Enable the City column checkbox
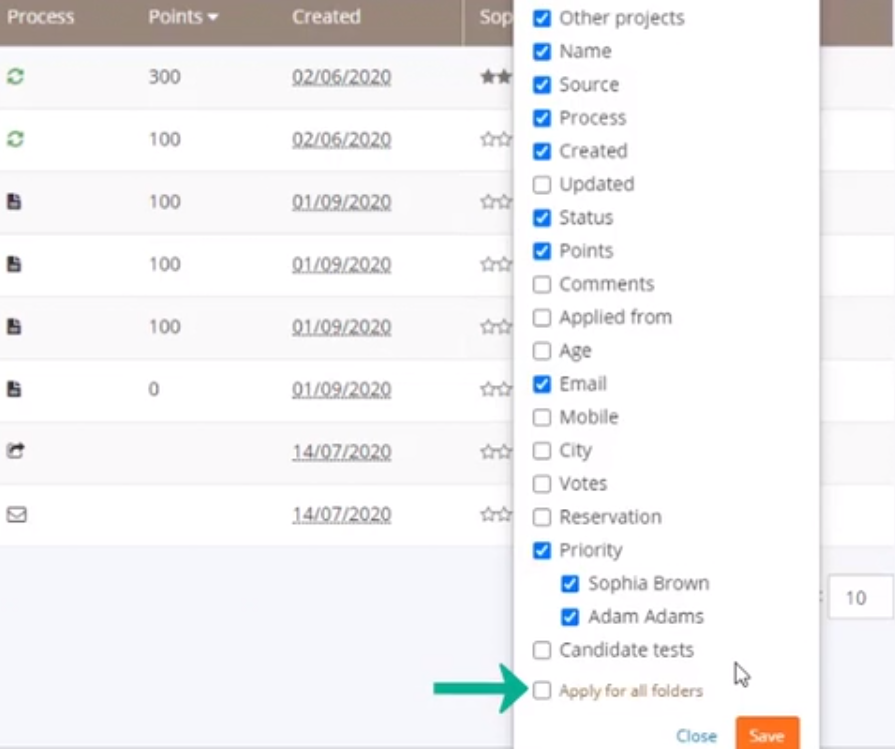Screen dimensions: 895x749 [x=542, y=450]
